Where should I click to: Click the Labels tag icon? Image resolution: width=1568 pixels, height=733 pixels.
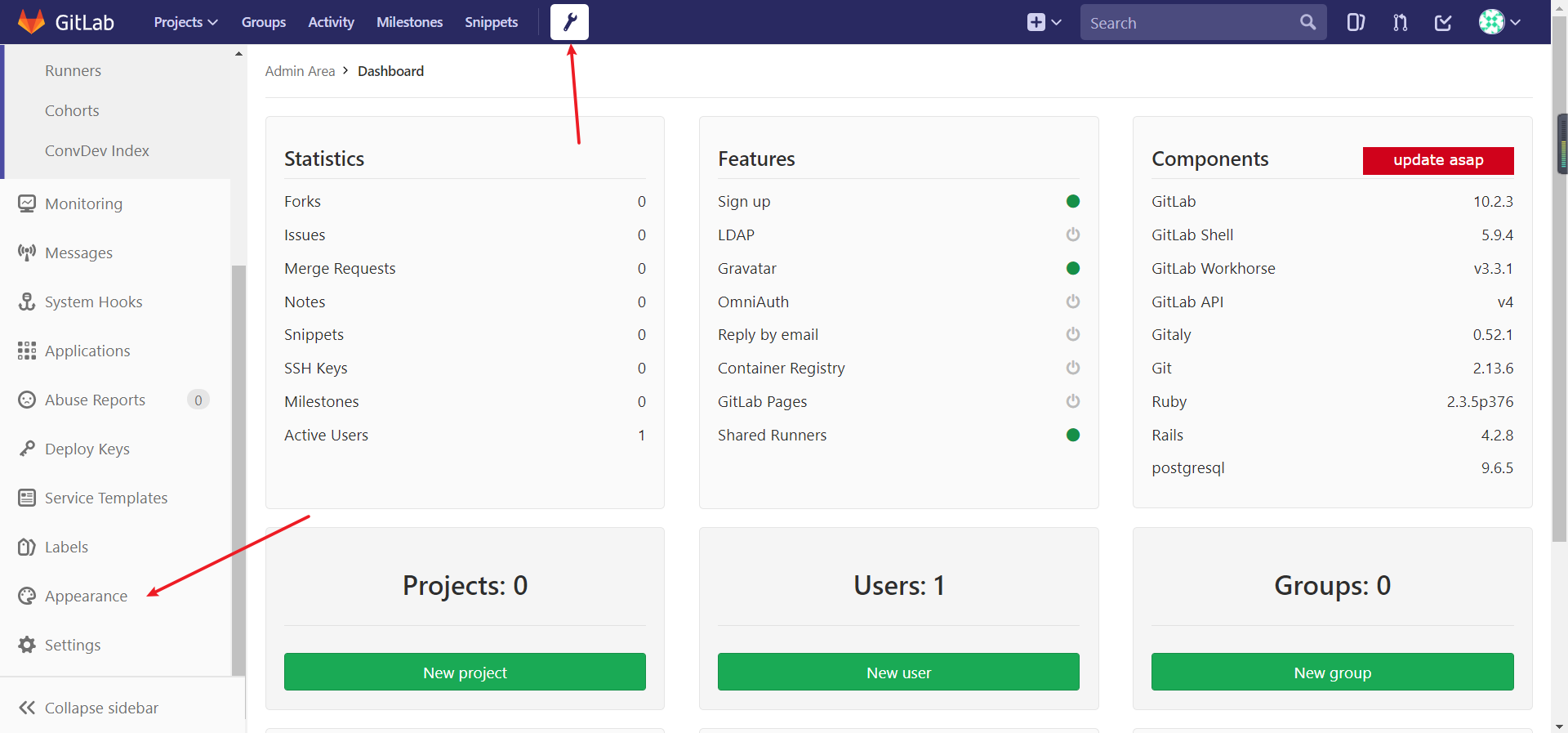[27, 547]
